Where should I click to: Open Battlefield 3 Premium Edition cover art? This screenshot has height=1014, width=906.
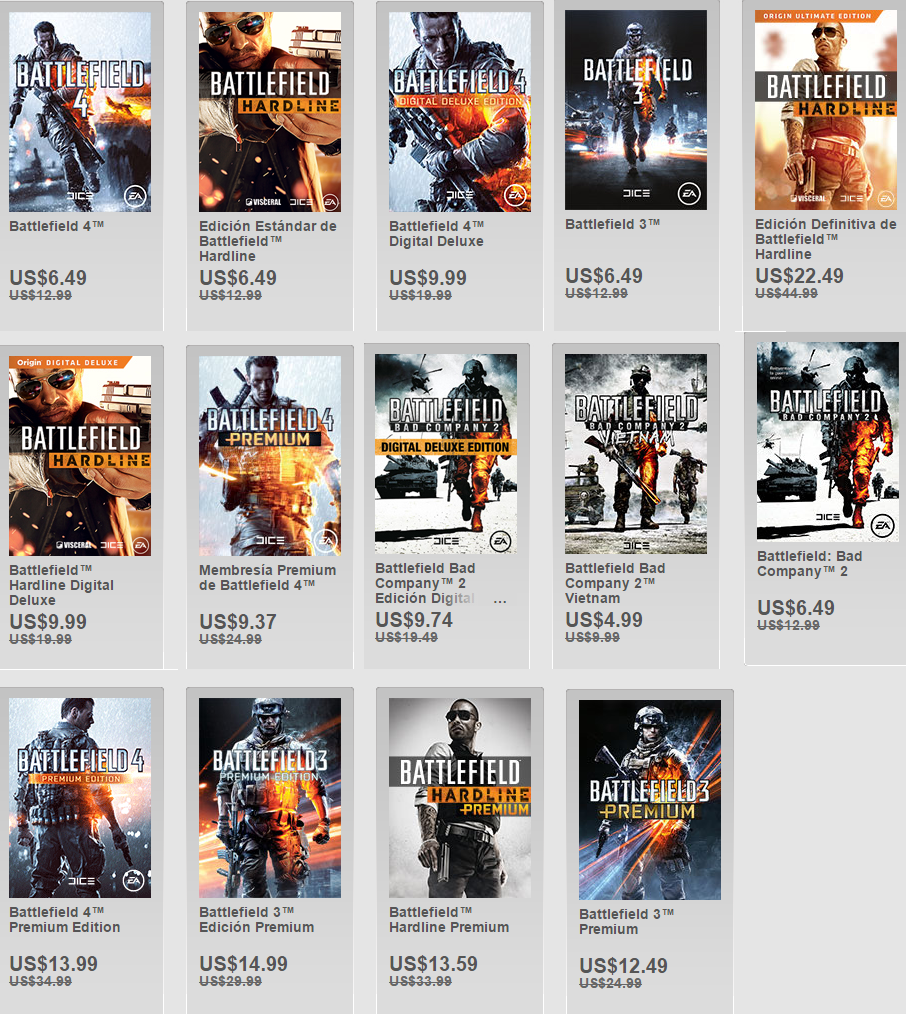pyautogui.click(x=270, y=798)
